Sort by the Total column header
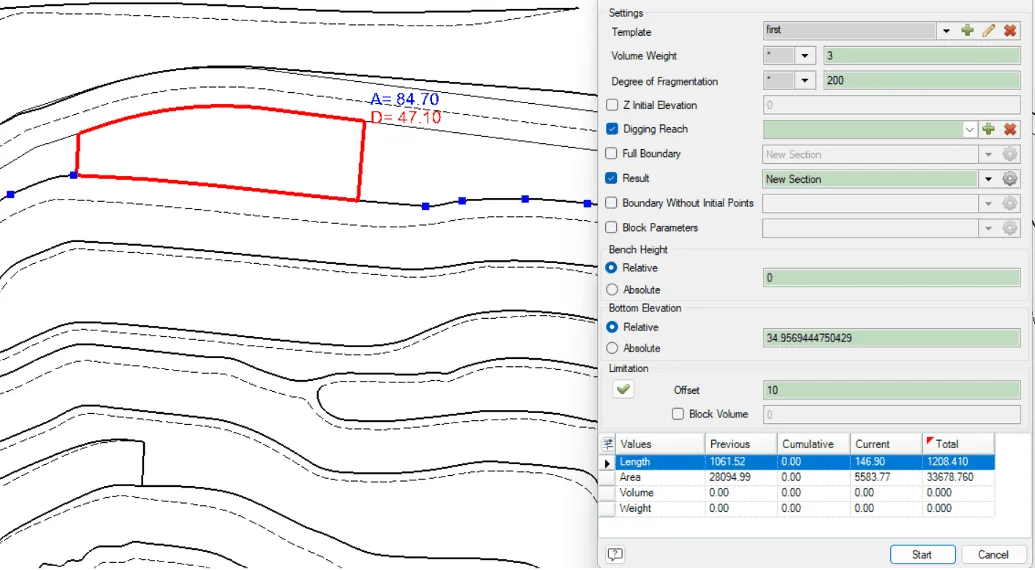 tap(958, 444)
